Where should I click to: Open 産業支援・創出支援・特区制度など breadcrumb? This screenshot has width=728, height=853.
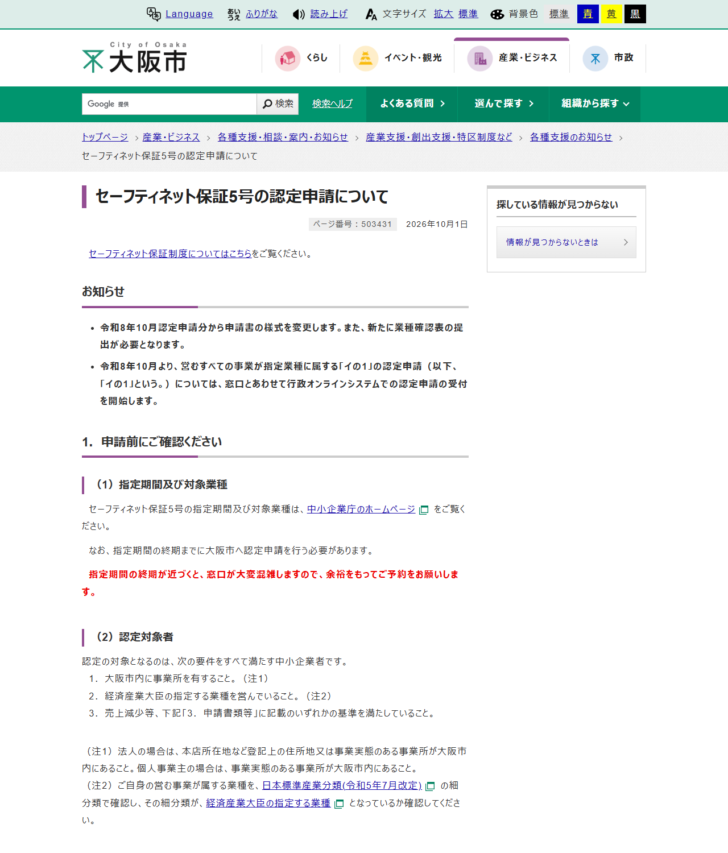[x=439, y=137]
